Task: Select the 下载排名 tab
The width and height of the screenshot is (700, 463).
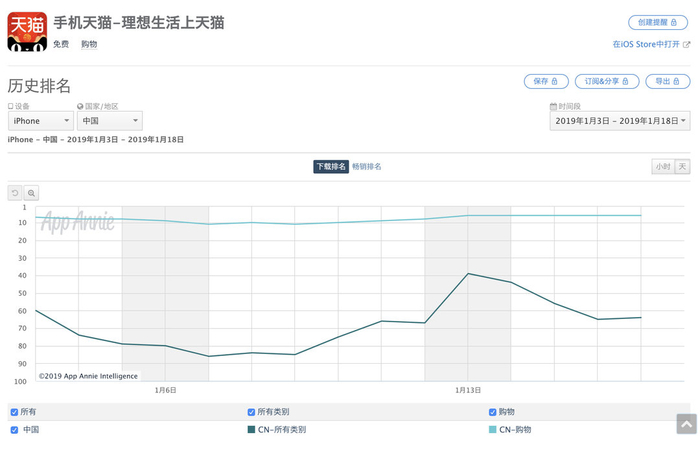Action: click(331, 166)
